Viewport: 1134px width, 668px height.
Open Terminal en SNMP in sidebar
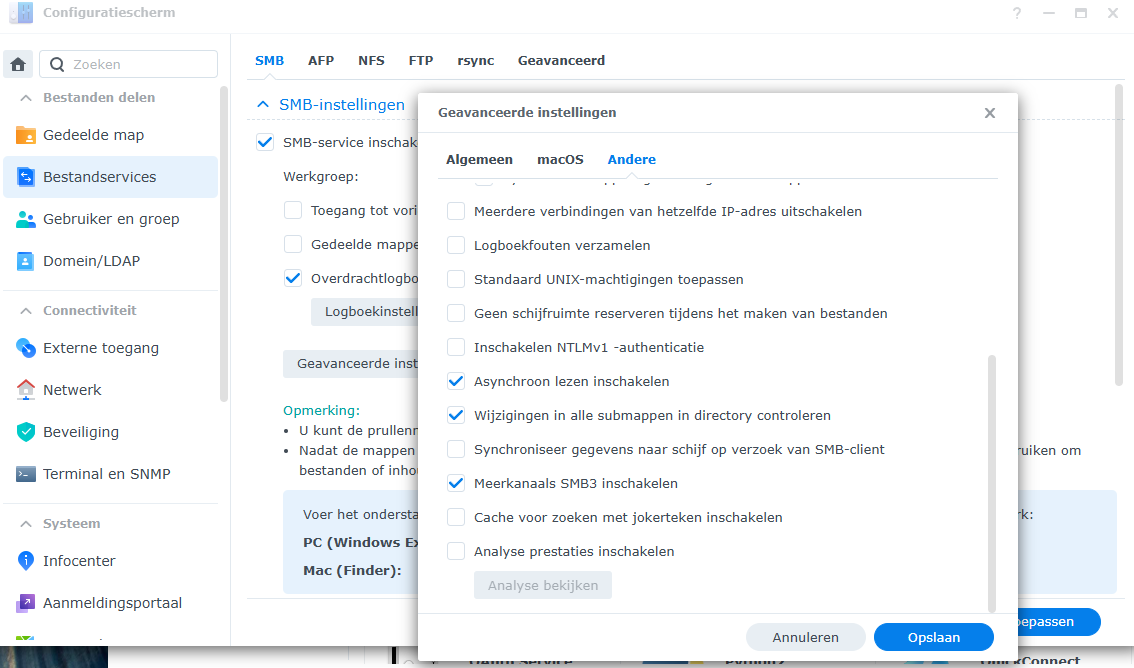pos(110,474)
